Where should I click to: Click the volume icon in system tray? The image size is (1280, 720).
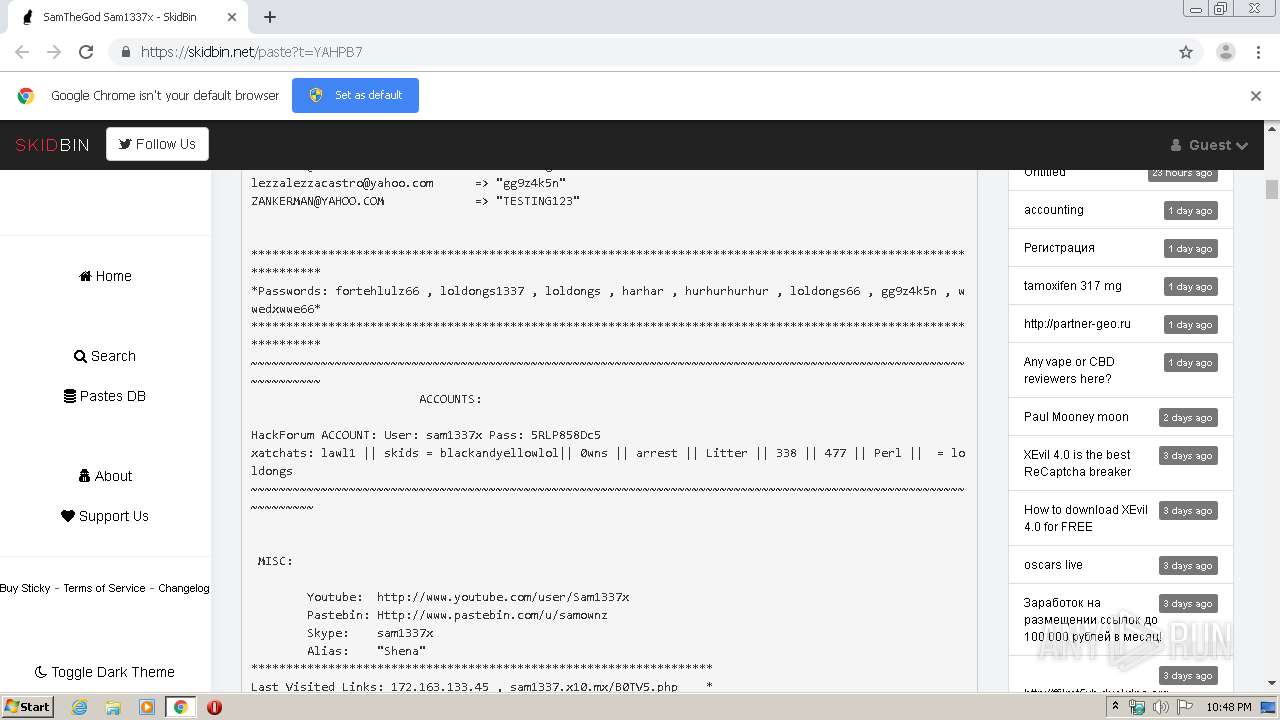coord(1160,707)
